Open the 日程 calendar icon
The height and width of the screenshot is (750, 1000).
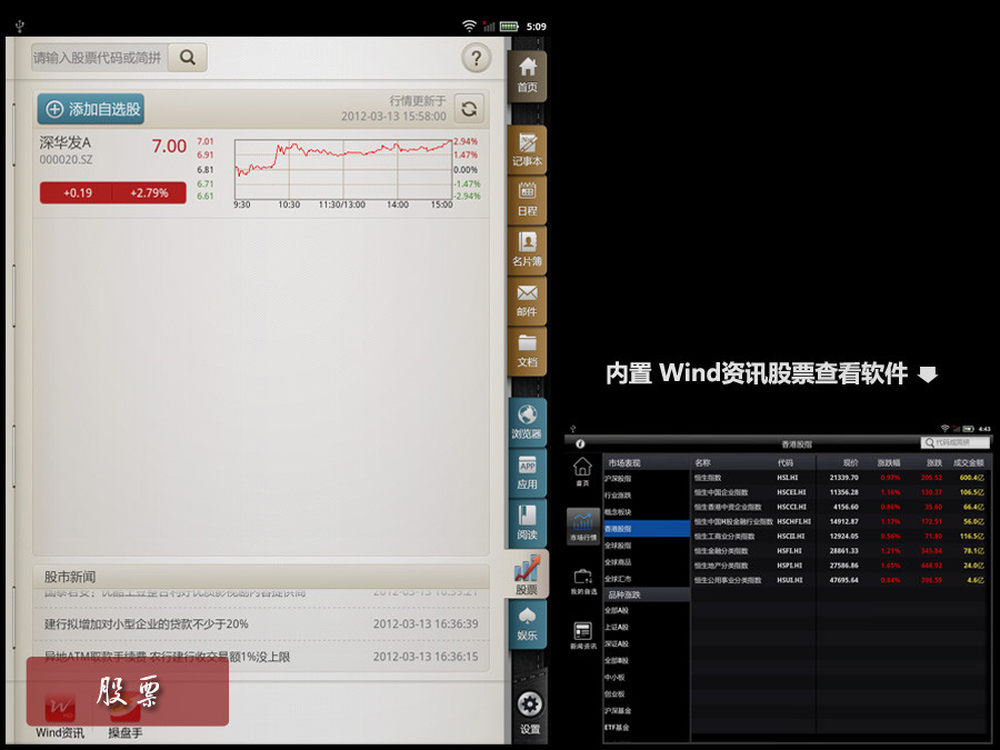[527, 200]
